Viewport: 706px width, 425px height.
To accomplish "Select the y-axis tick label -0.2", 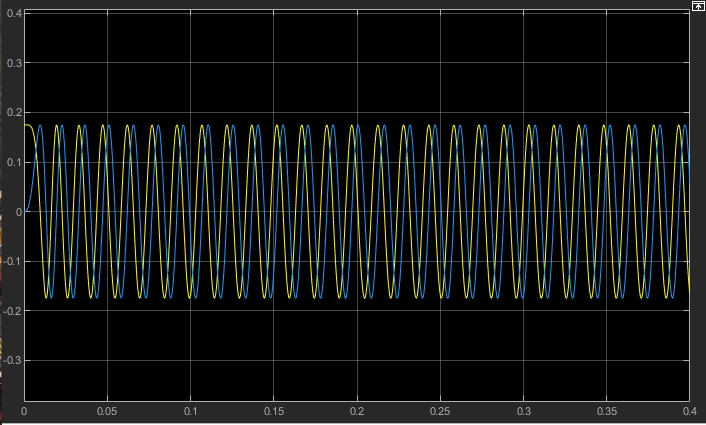I will [x=13, y=311].
